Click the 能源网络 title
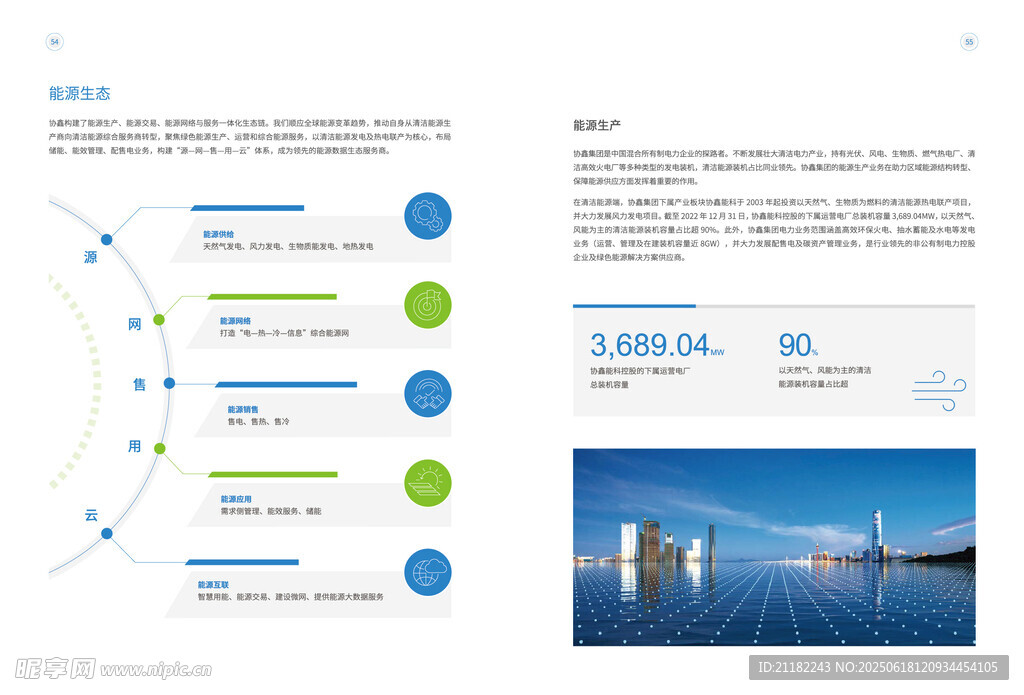 pyautogui.click(x=235, y=321)
